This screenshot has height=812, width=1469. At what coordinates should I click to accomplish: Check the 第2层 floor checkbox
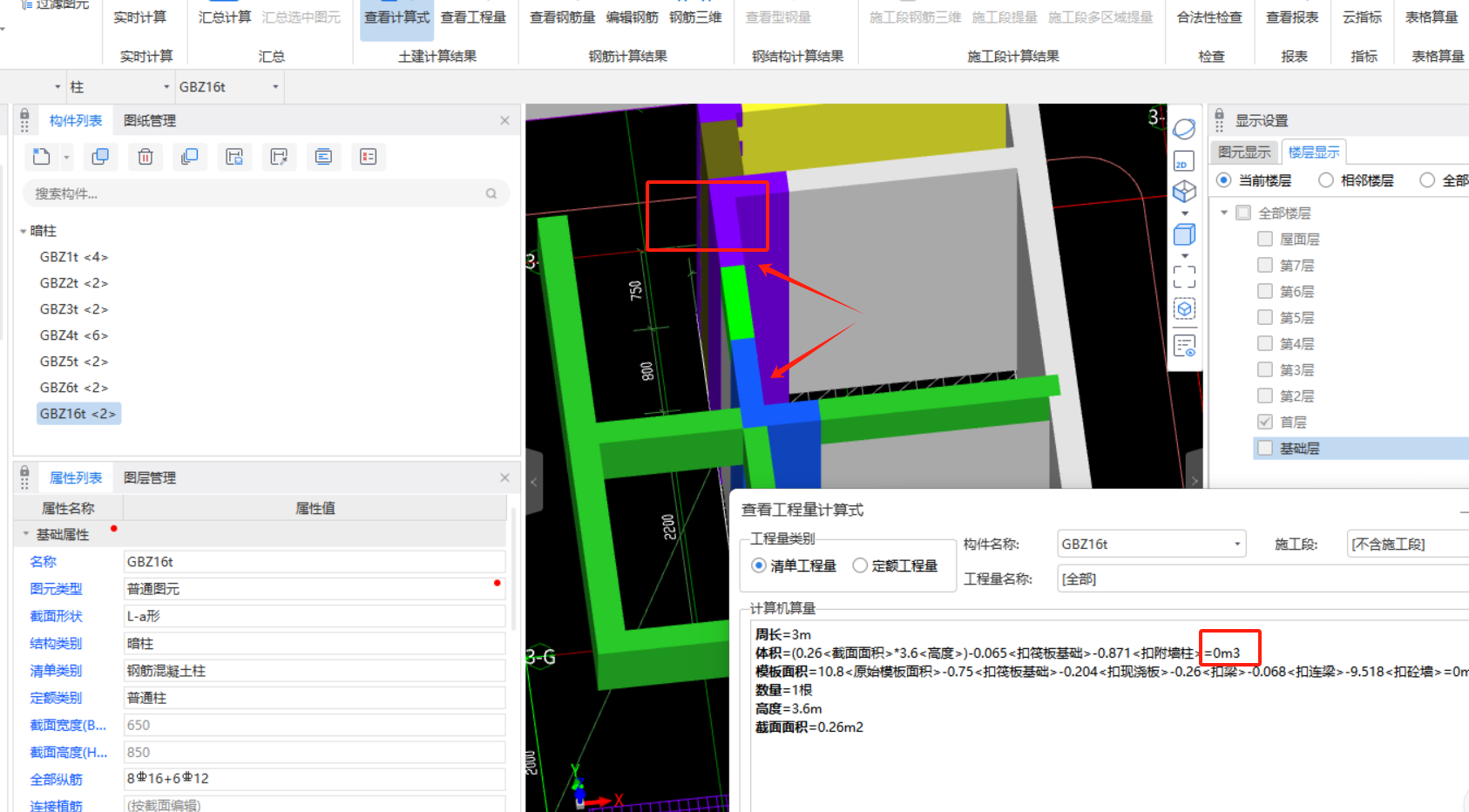[1265, 396]
